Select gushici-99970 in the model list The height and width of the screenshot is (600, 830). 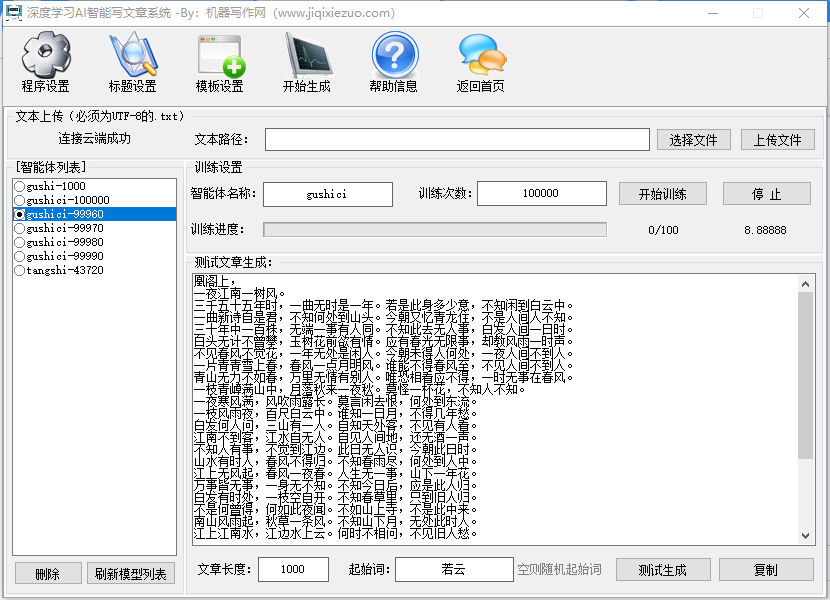pyautogui.click(x=19, y=228)
